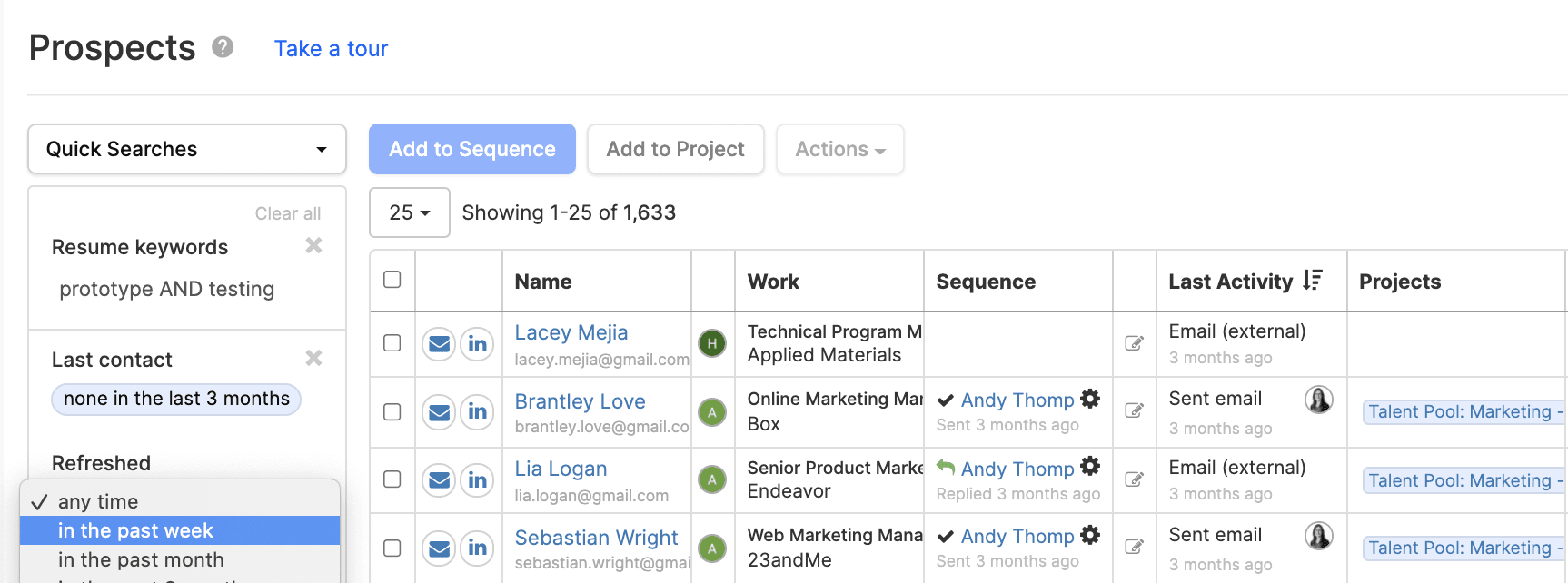Viewport: 1568px width, 583px height.
Task: Click LinkedIn icon for Sebastian Wright
Action: pyautogui.click(x=477, y=548)
